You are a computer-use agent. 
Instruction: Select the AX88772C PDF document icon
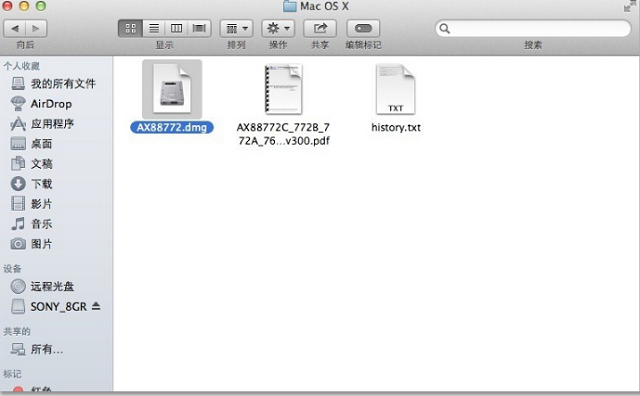283,89
